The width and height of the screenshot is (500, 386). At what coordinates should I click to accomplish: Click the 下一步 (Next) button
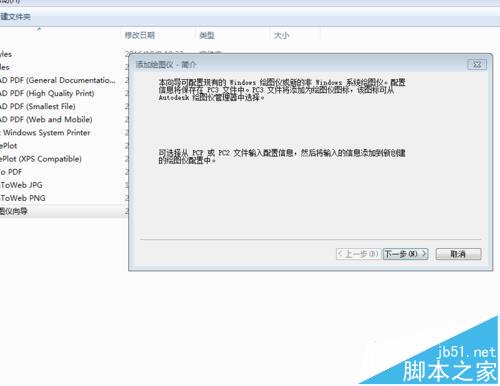pyautogui.click(x=406, y=254)
